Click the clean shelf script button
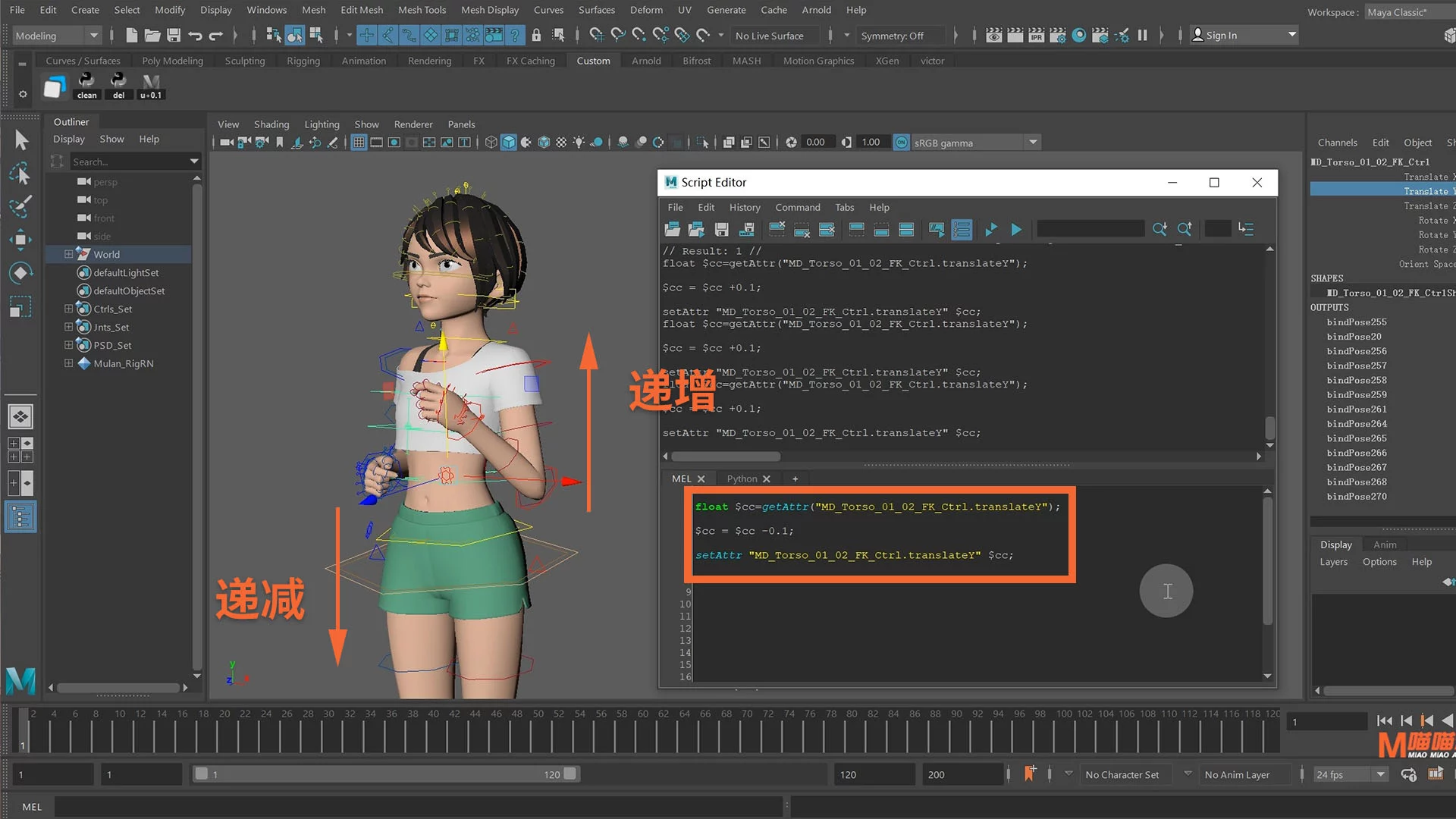Image resolution: width=1456 pixels, height=819 pixels. 86,86
